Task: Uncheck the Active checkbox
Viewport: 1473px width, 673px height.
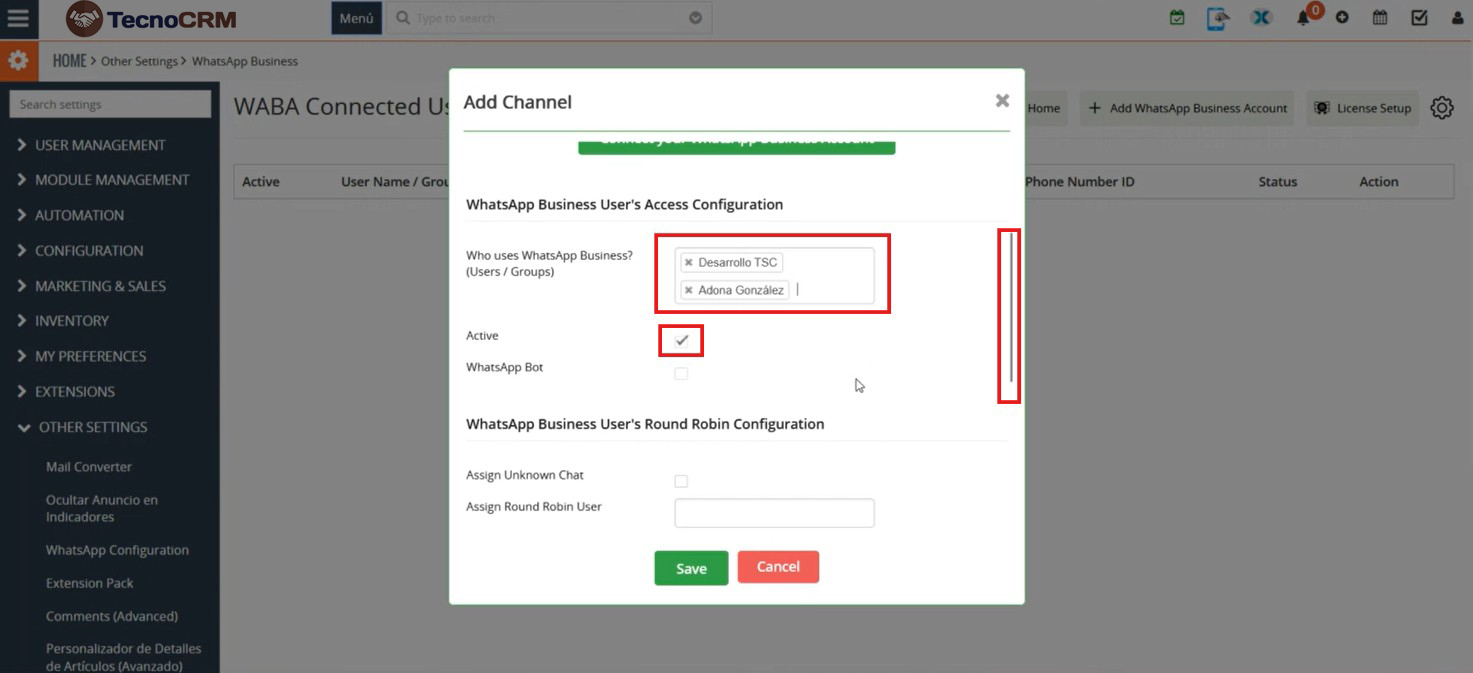Action: click(681, 341)
